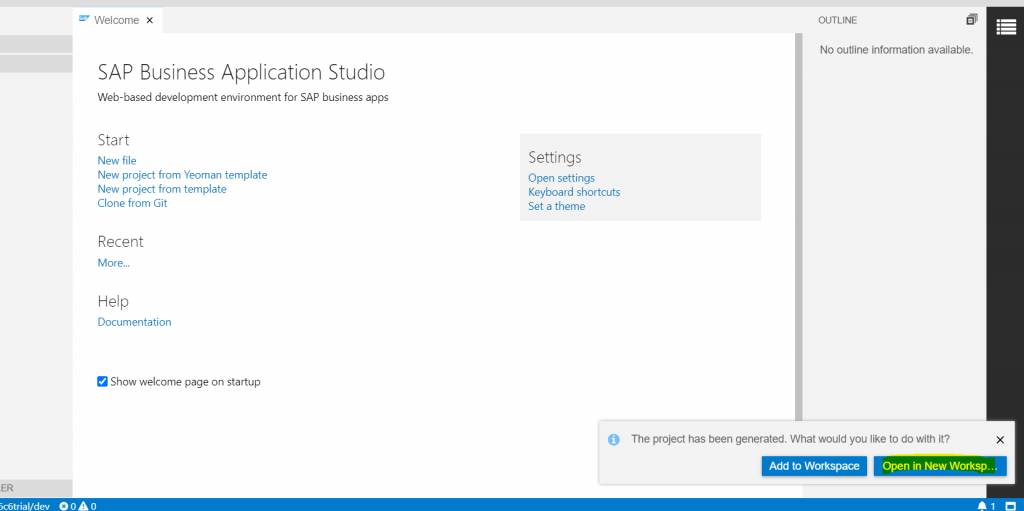
Task: Click the Collapse All icon in Outline panel
Action: pyautogui.click(x=972, y=20)
